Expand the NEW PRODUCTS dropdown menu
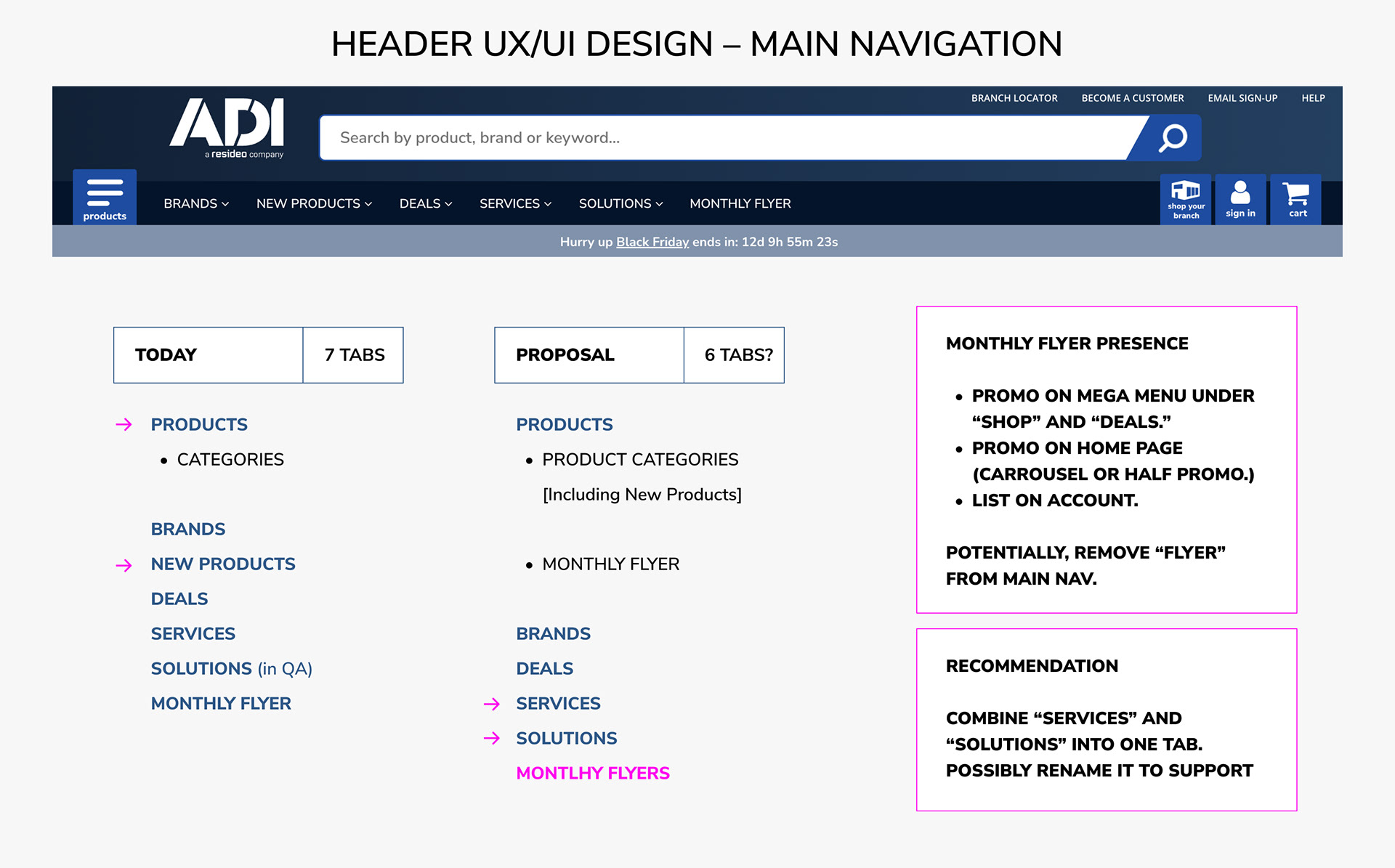1395x868 pixels. click(x=314, y=203)
